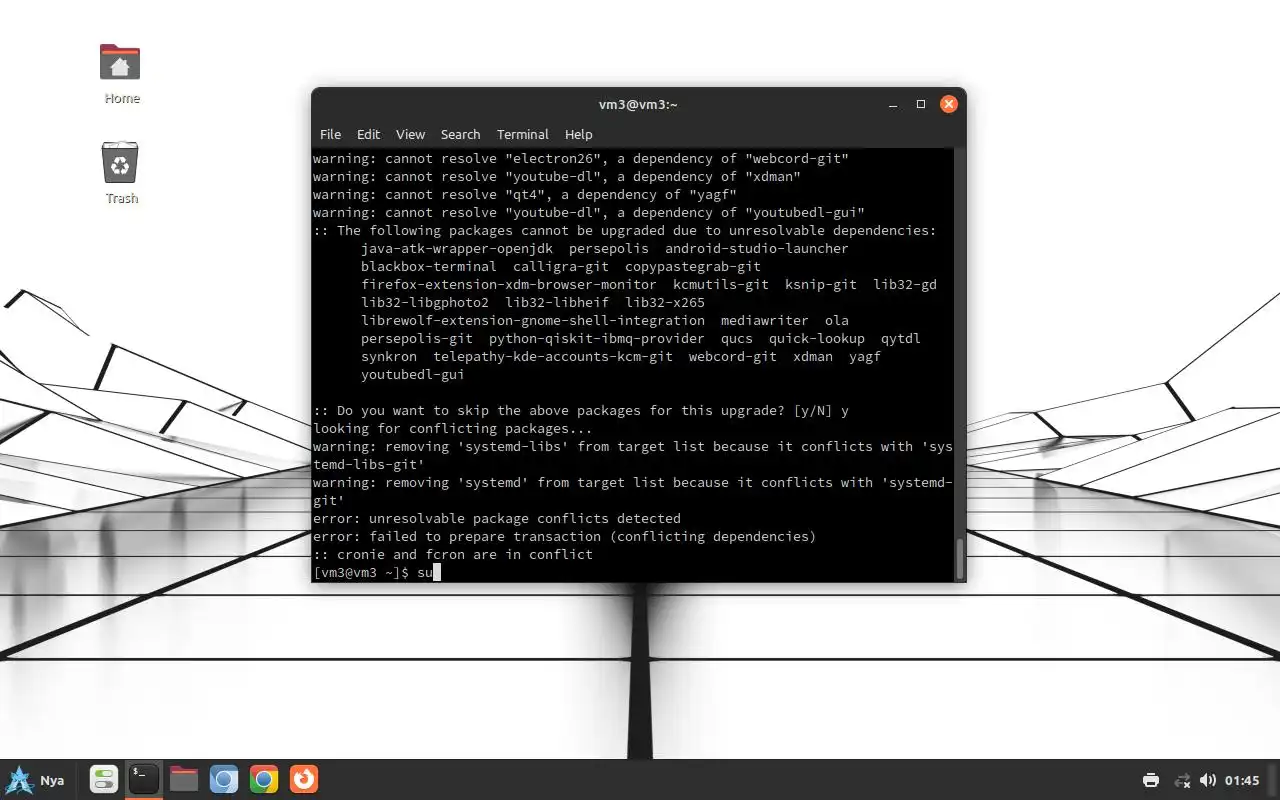This screenshot has width=1280, height=800.
Task: Launch Google Chrome from the taskbar
Action: 264,779
